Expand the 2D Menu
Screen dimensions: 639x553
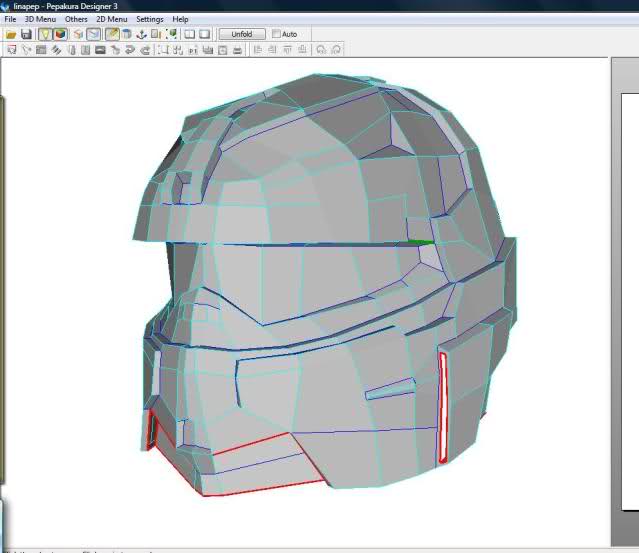(111, 19)
